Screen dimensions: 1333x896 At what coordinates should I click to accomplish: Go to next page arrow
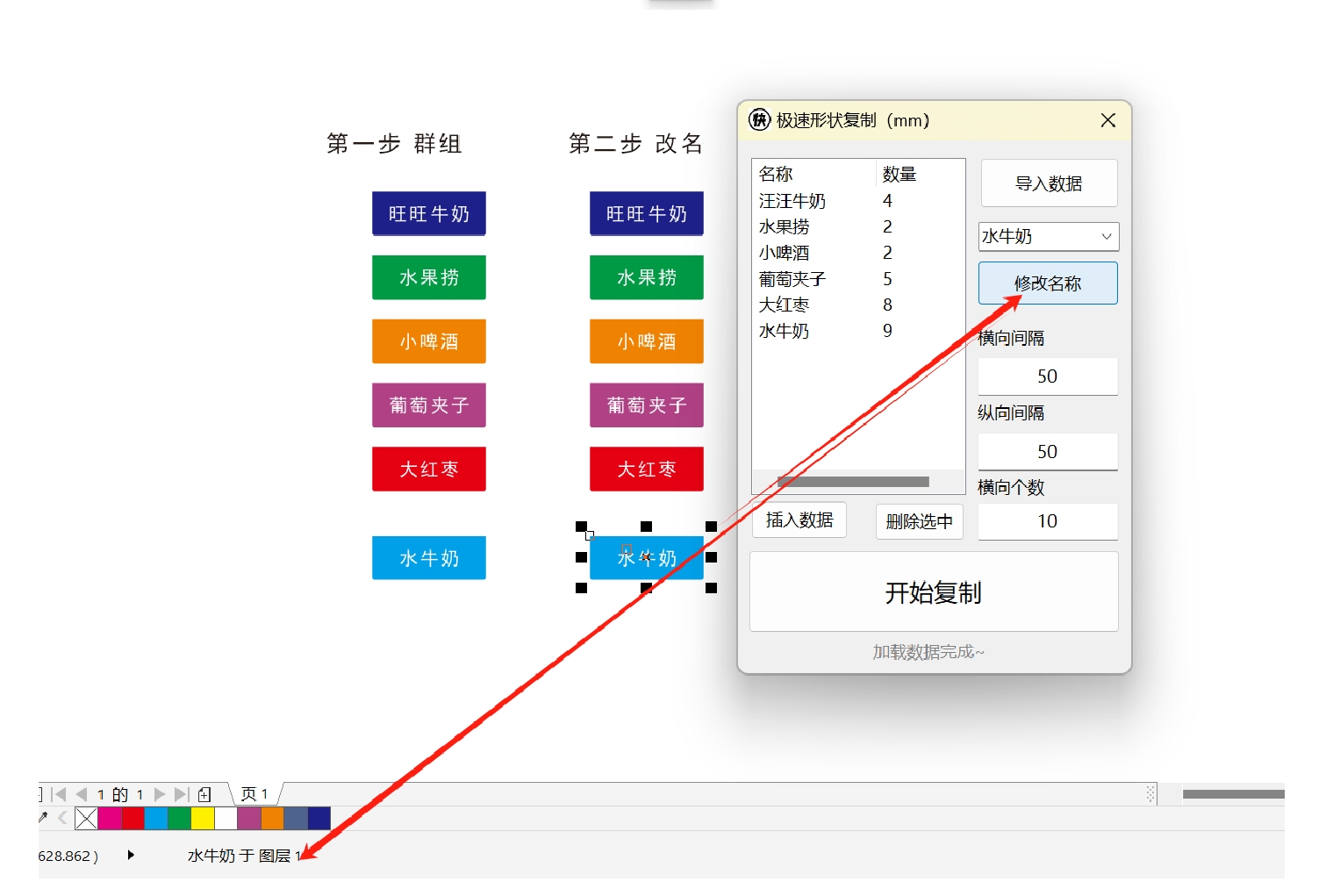pos(160,794)
